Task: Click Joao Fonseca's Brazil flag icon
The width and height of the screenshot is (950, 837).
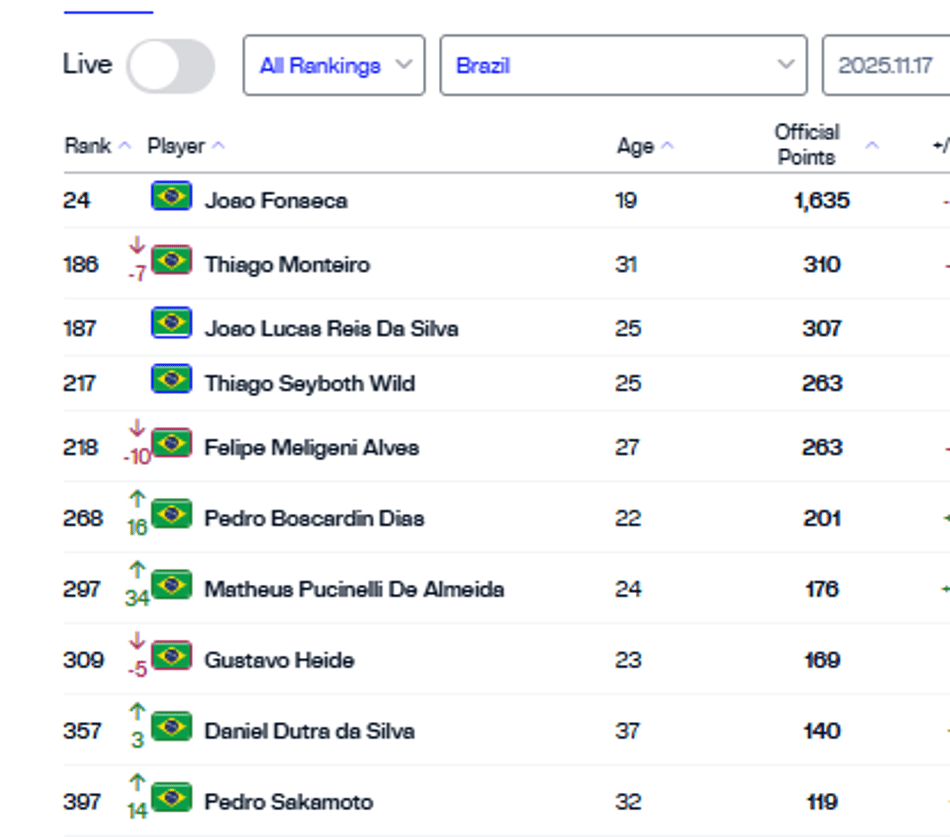Action: tap(171, 196)
